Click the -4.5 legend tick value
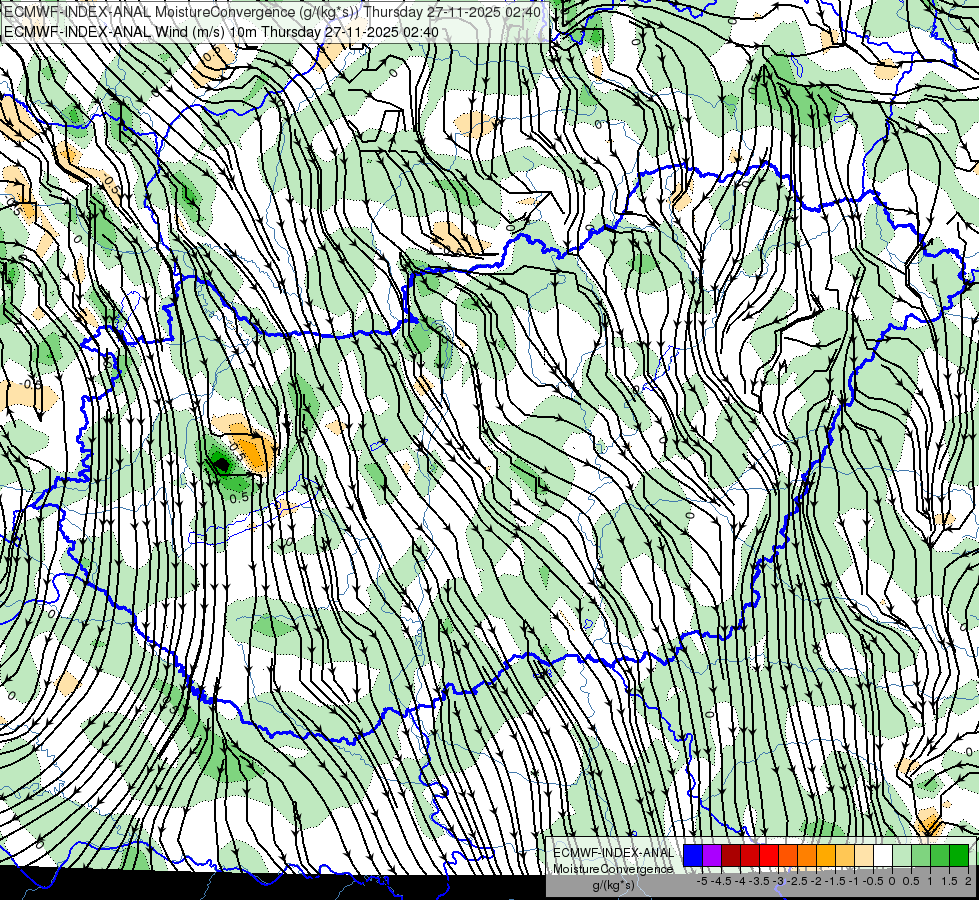Viewport: 979px width, 900px height. click(721, 881)
